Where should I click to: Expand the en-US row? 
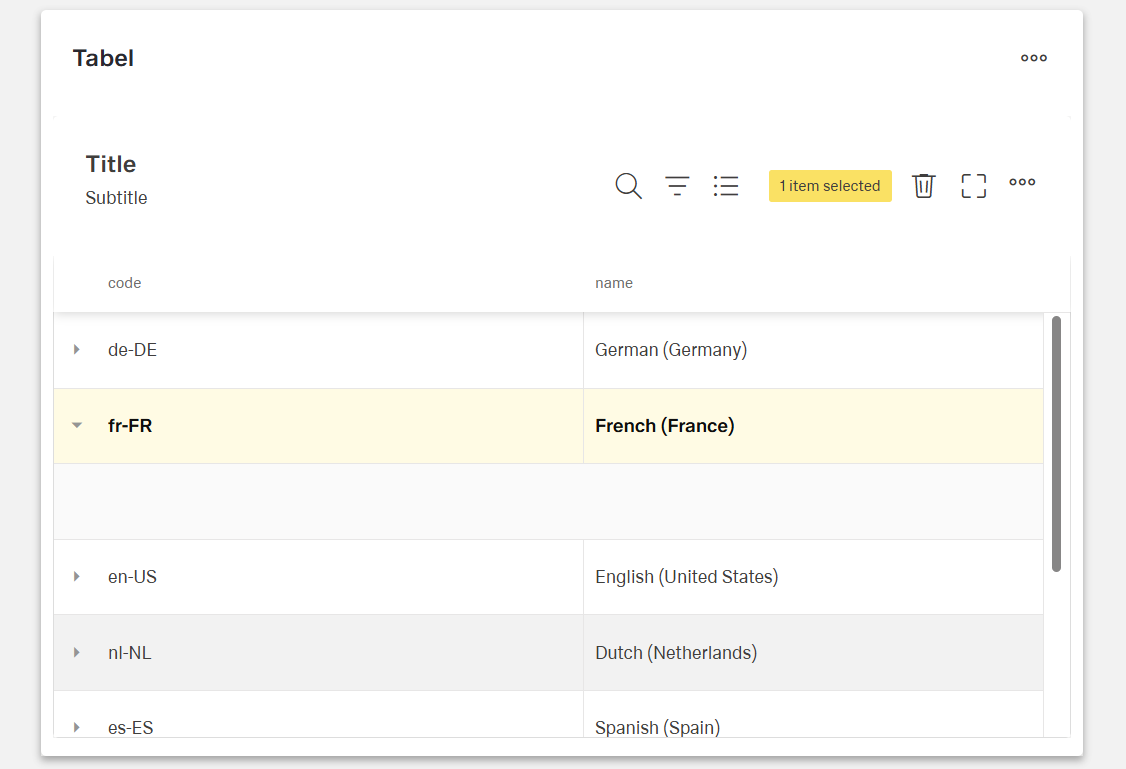(77, 577)
